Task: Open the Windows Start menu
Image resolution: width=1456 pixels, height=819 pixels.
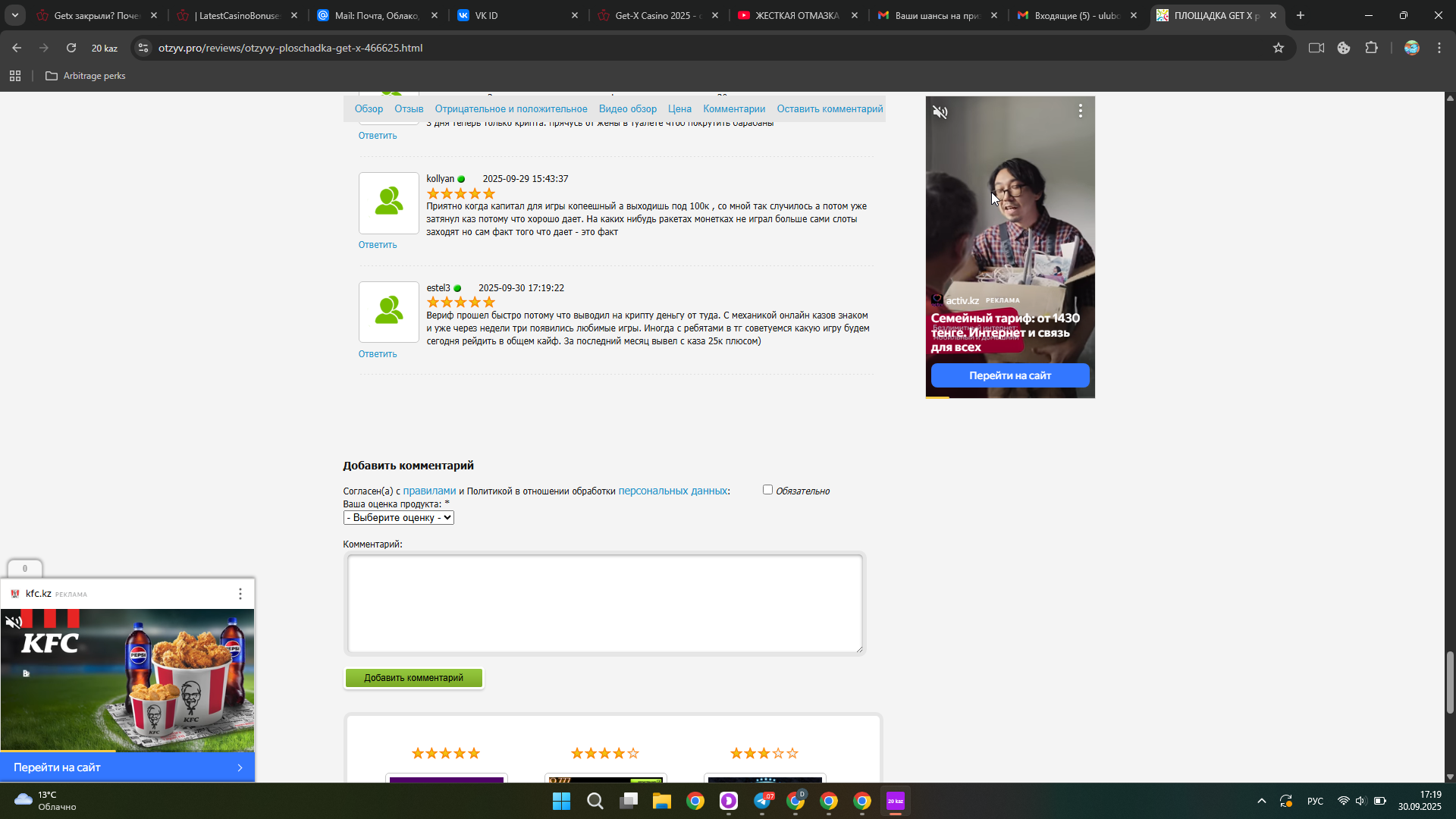Action: pos(561,801)
